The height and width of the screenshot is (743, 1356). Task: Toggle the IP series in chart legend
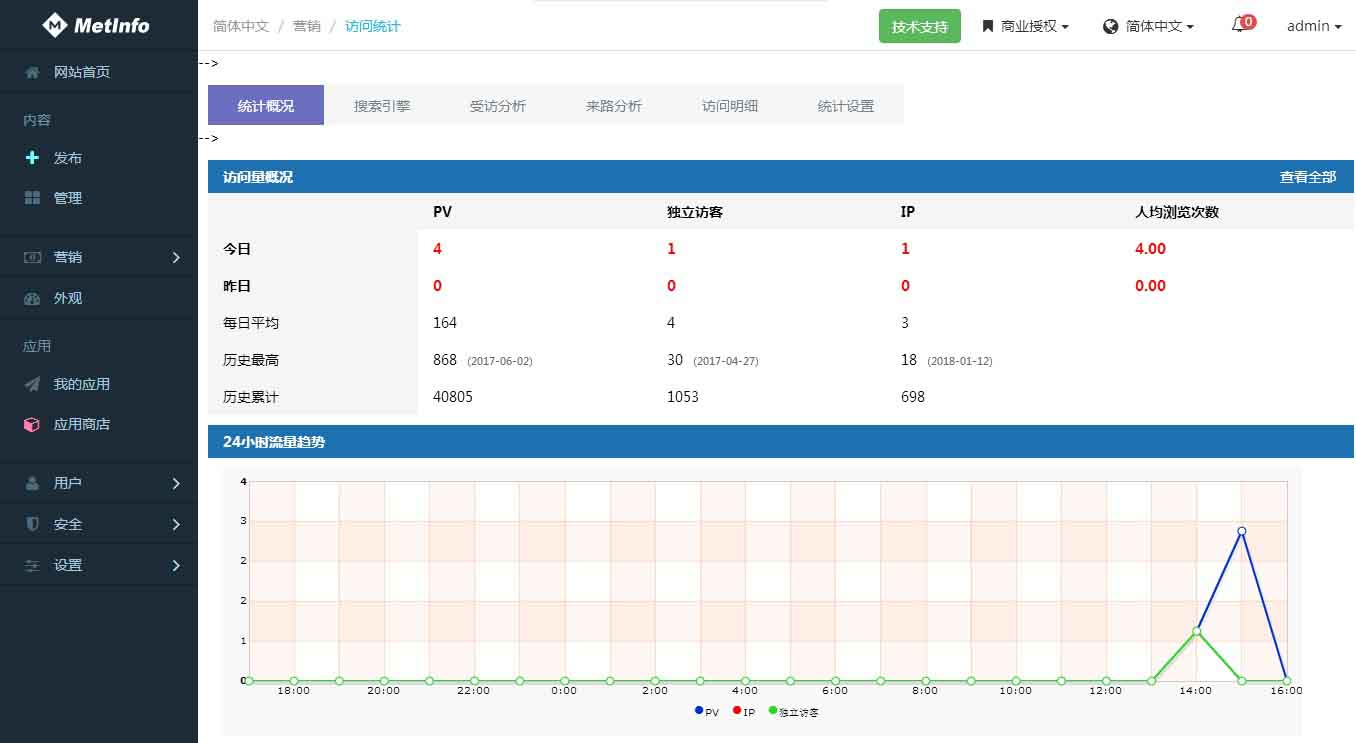pyautogui.click(x=742, y=712)
